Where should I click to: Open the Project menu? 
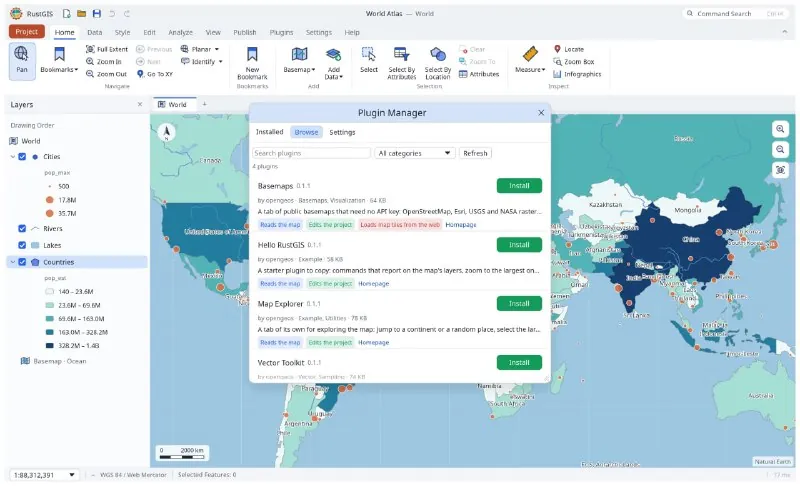pyautogui.click(x=27, y=32)
